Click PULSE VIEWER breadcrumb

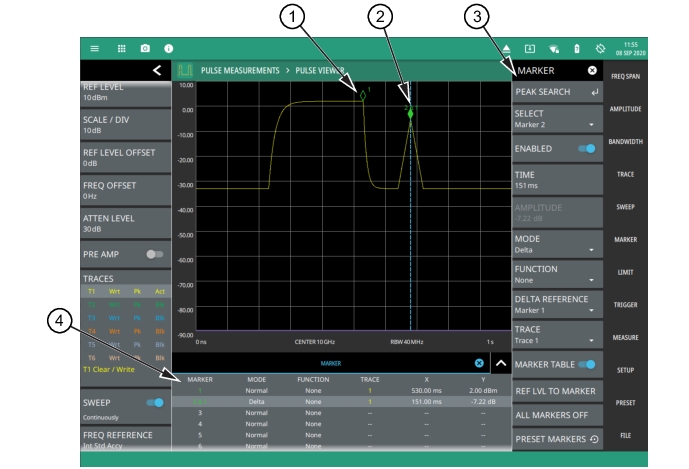pos(320,70)
